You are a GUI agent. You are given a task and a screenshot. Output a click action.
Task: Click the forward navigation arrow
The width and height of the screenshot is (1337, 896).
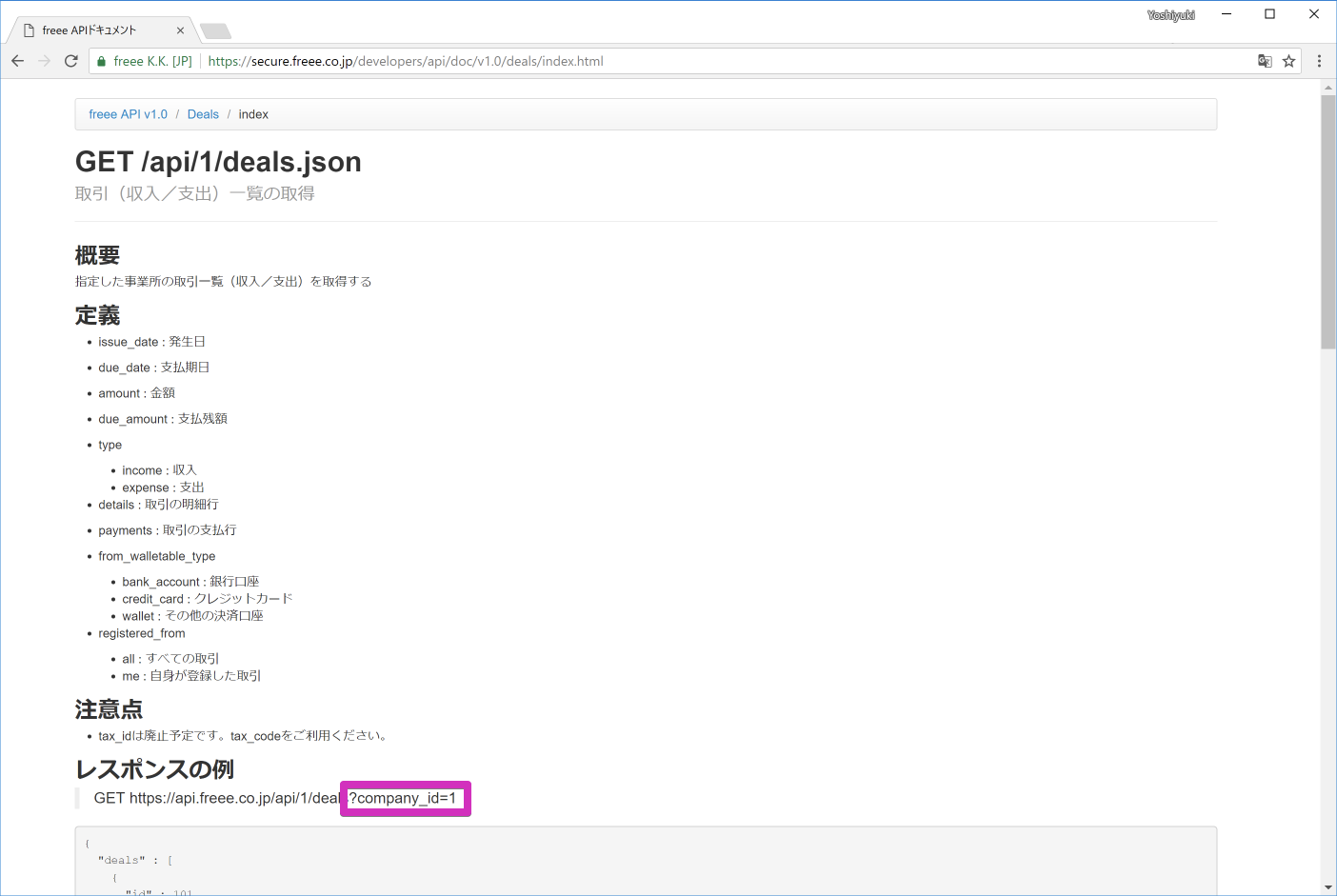pos(44,60)
